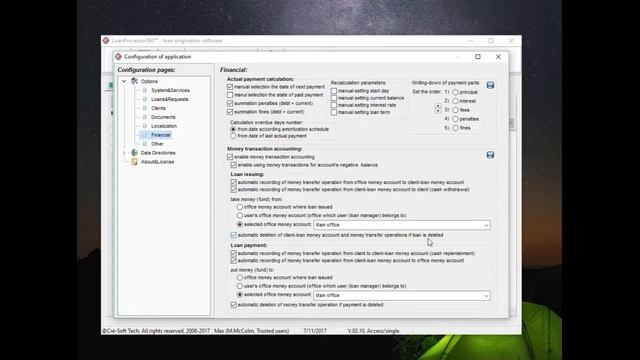Select put money to user's office money account
Image resolution: width=640 pixels, height=360 pixels.
pyautogui.click(x=240, y=286)
